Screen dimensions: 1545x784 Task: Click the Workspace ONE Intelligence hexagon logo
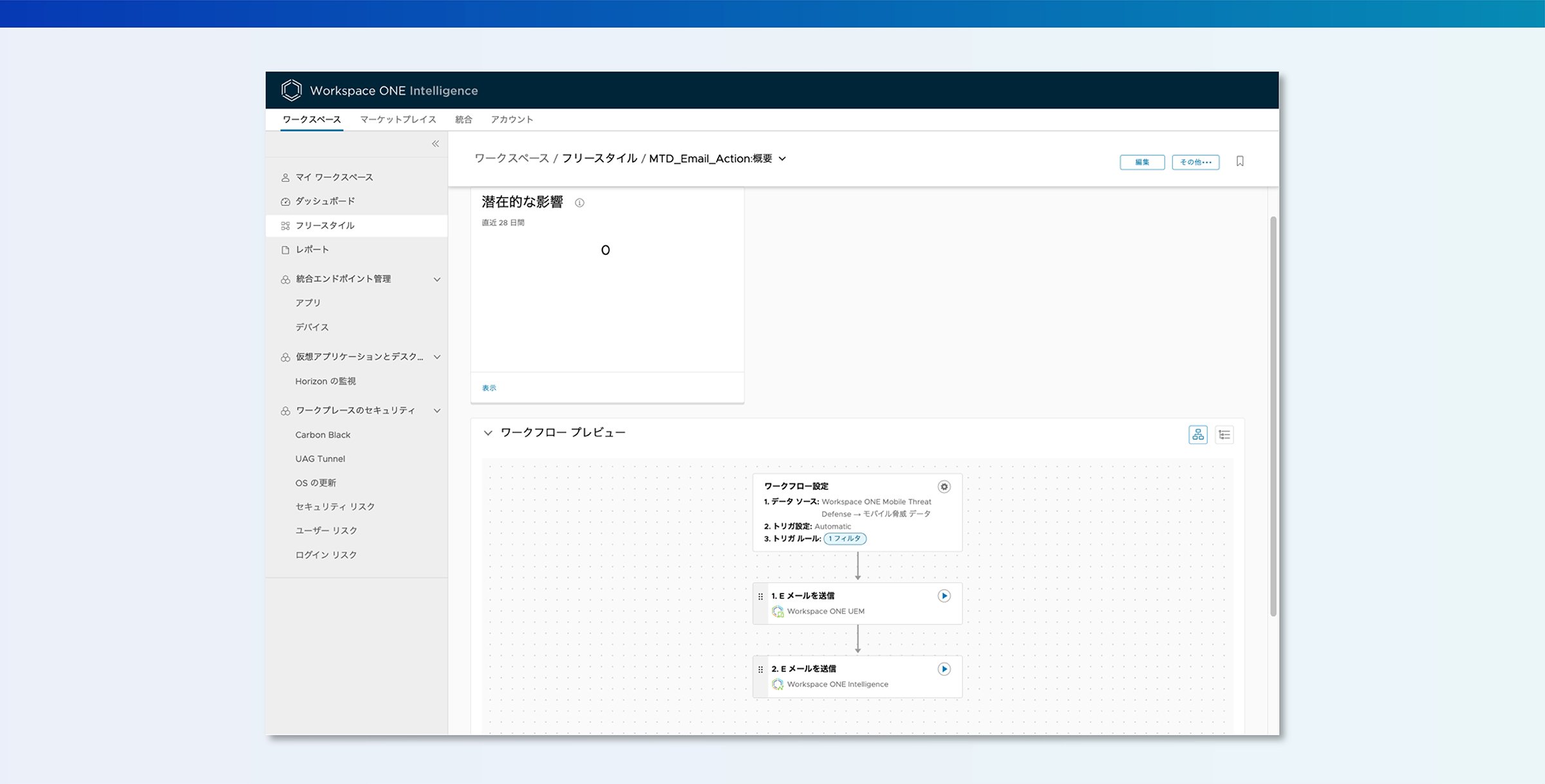point(292,90)
